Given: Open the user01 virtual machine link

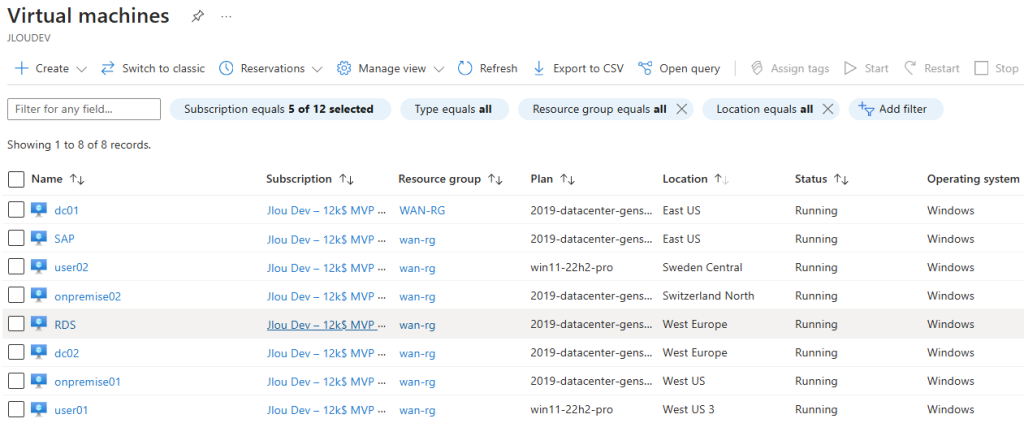Looking at the screenshot, I should tap(71, 410).
